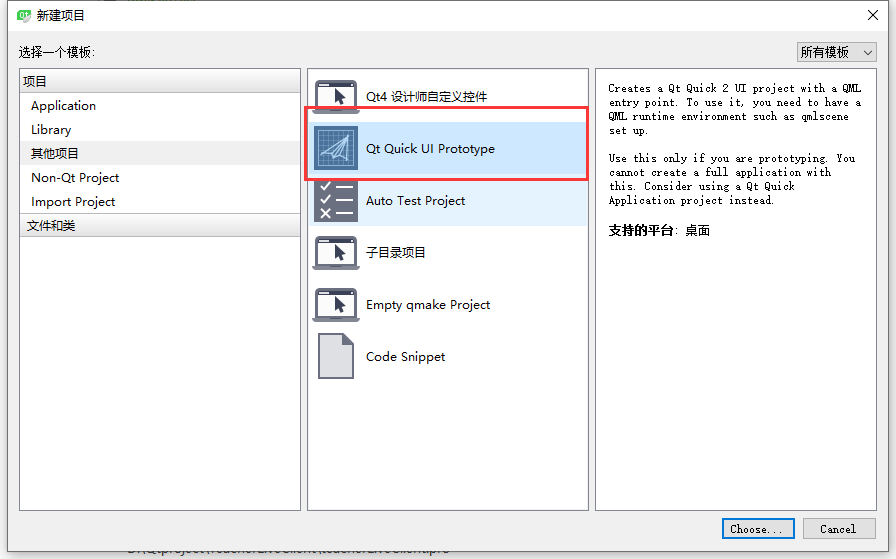This screenshot has width=896, height=559.
Task: Click the Cancel button
Action: click(x=839, y=529)
